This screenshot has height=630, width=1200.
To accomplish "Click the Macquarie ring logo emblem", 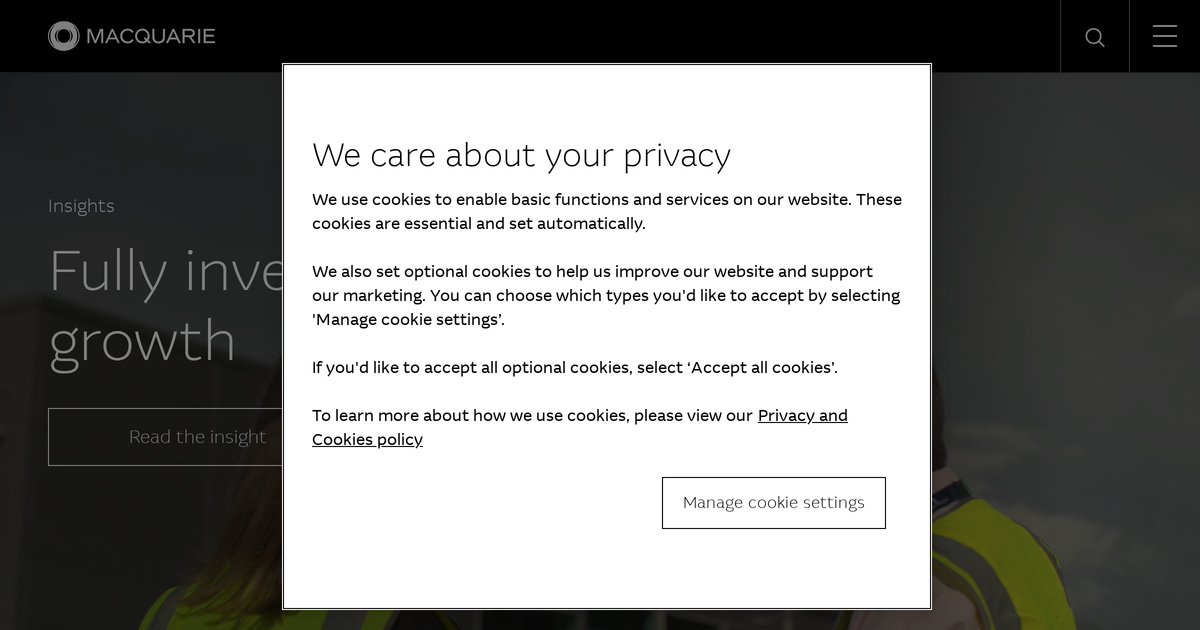I will pyautogui.click(x=63, y=37).
